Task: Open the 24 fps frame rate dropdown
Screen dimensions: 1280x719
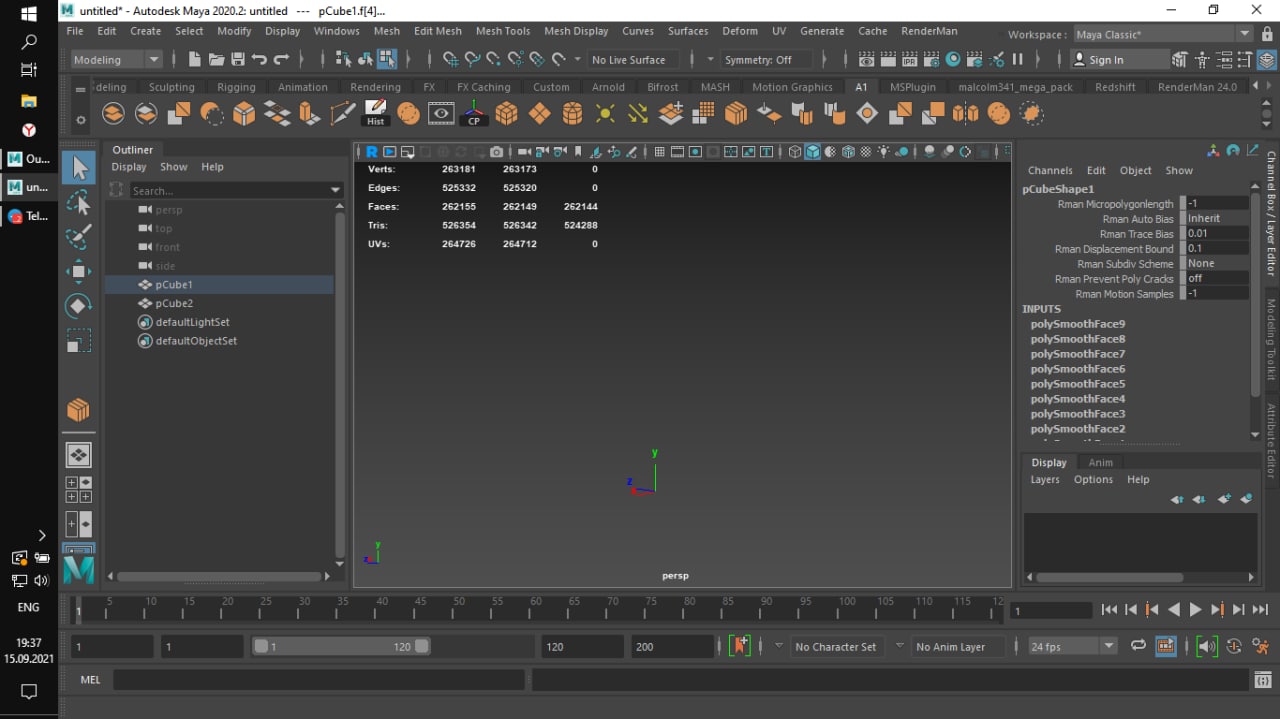Action: point(1072,647)
